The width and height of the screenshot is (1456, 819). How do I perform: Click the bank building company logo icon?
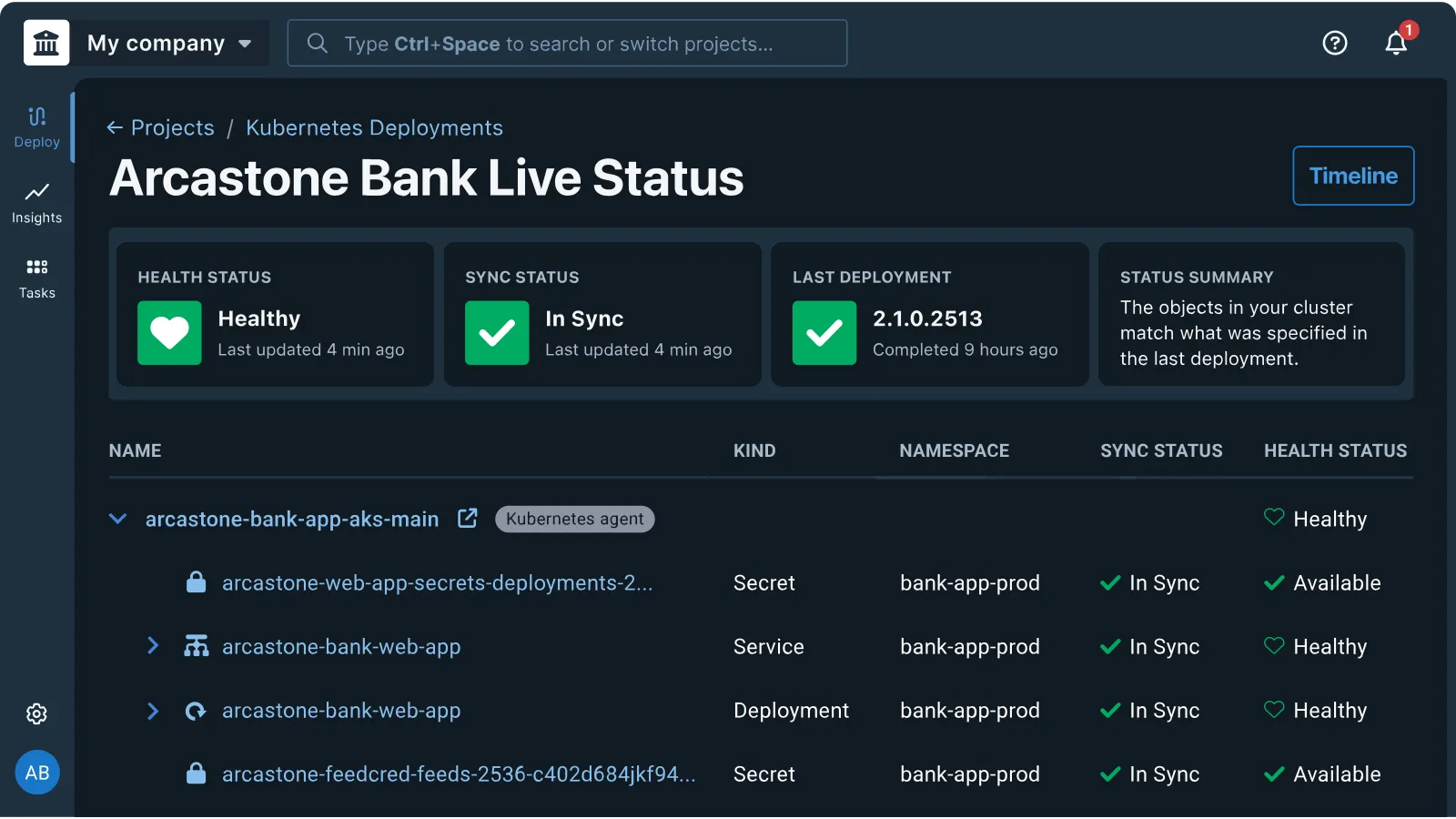click(x=46, y=43)
